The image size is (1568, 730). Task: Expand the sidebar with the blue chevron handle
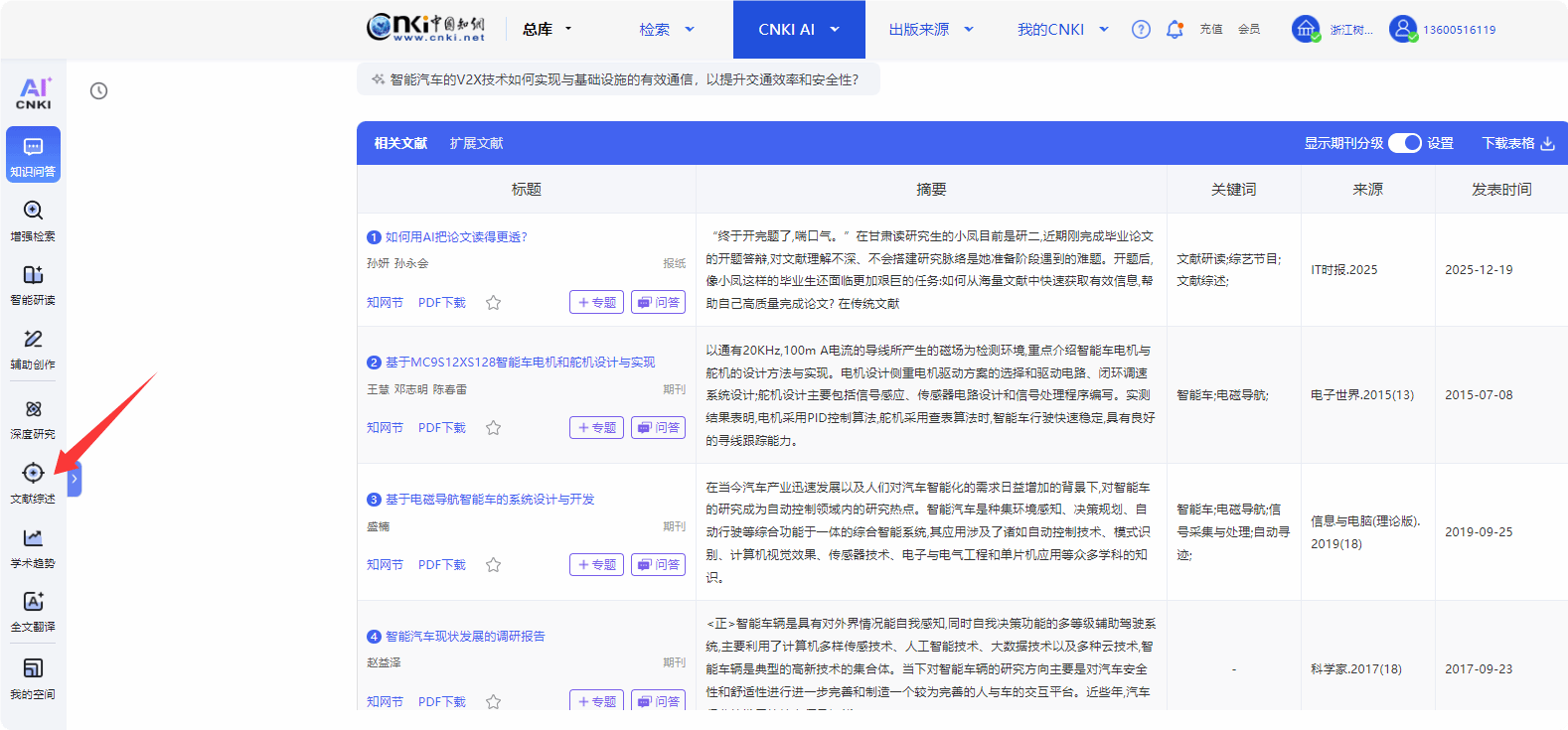[75, 479]
